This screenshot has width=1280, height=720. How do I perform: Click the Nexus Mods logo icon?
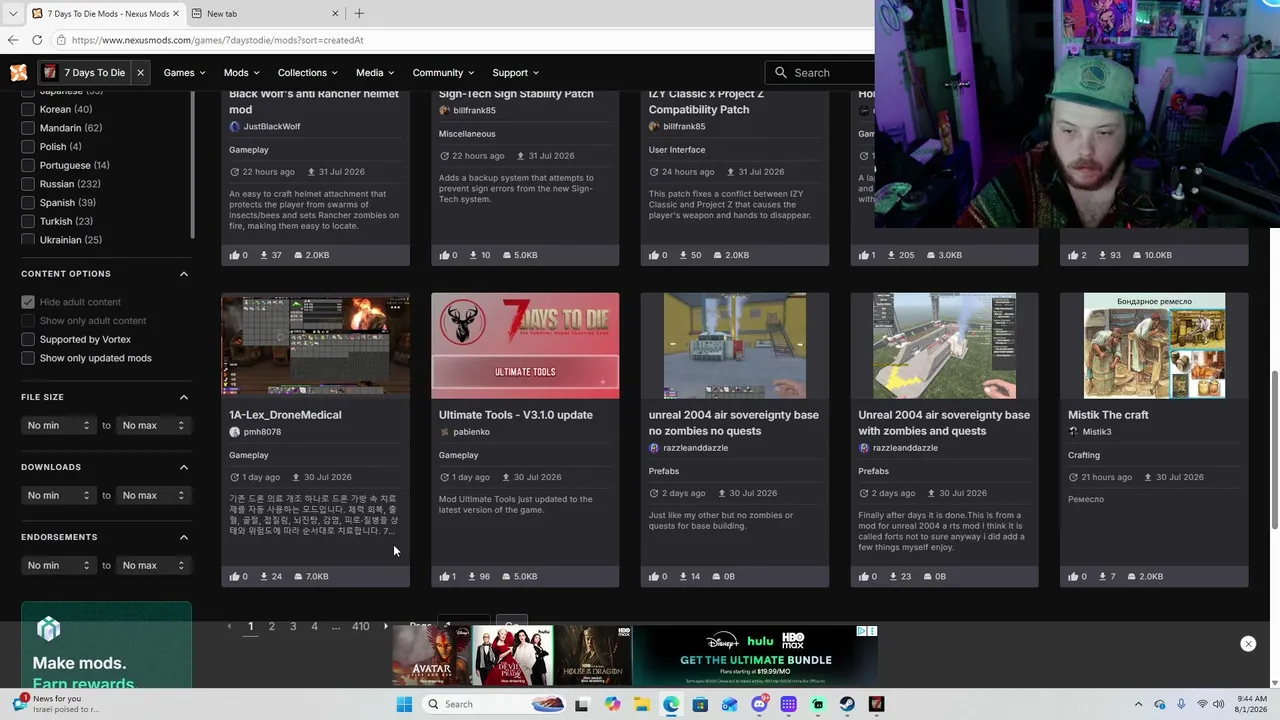[18, 72]
